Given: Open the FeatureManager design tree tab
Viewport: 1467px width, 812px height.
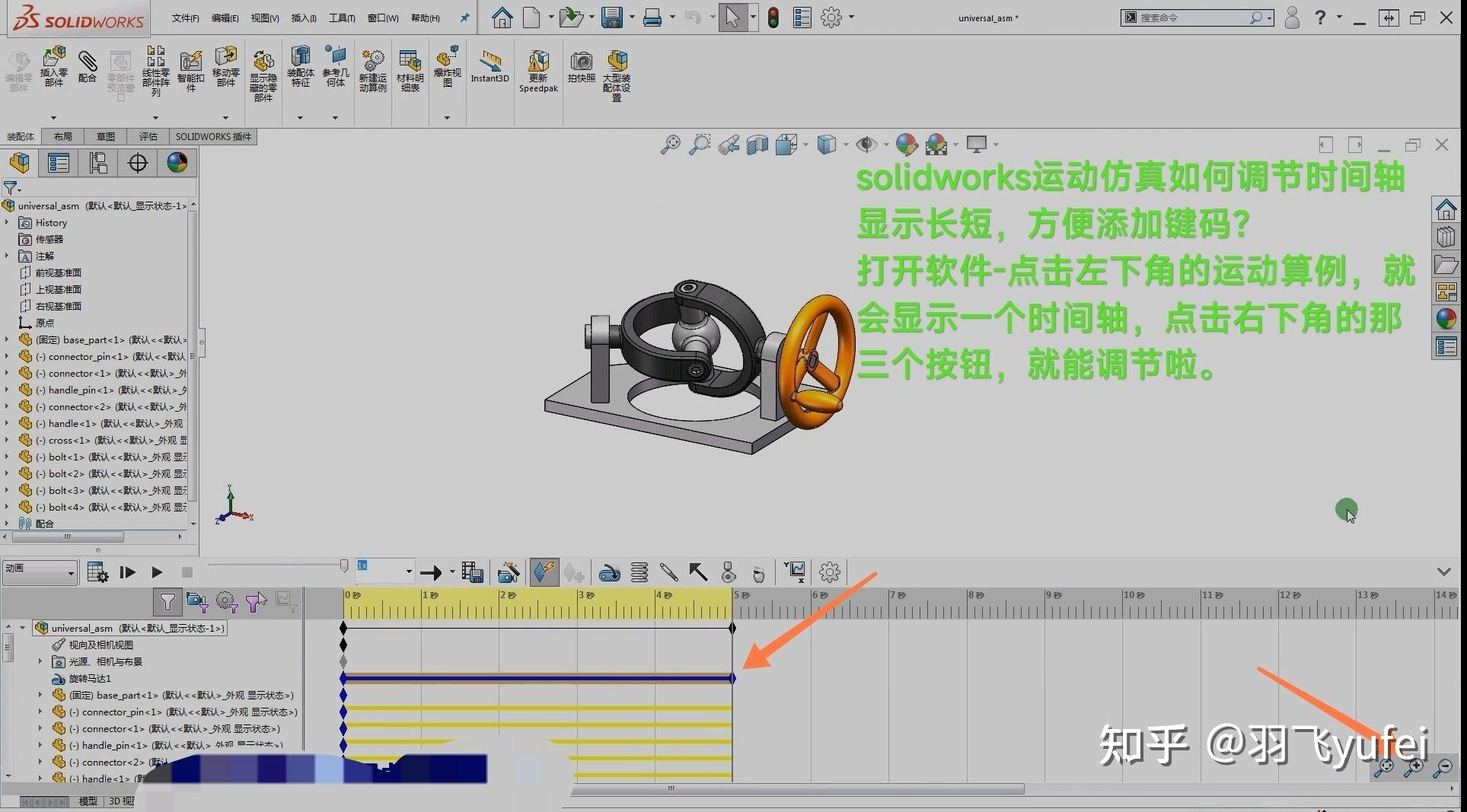Looking at the screenshot, I should (20, 163).
